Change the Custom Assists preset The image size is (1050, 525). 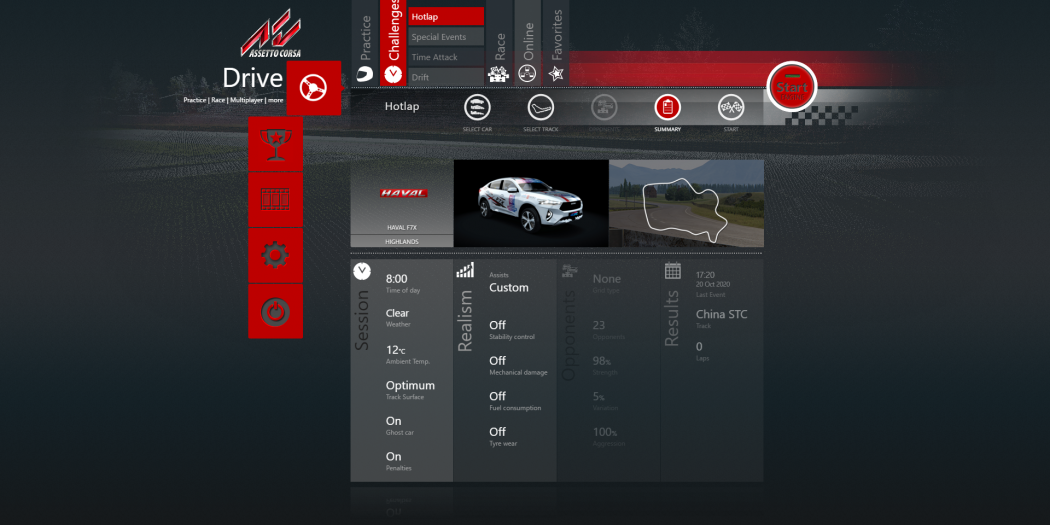(509, 283)
